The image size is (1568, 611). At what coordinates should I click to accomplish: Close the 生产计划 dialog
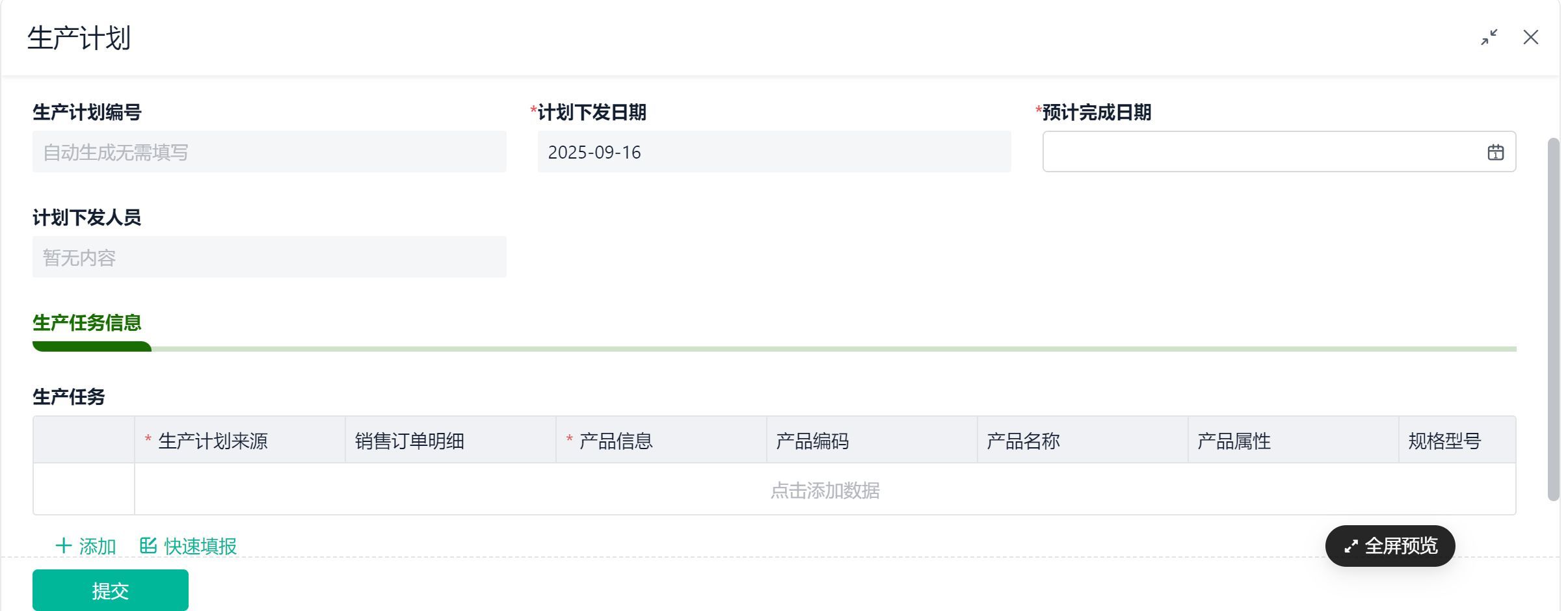(x=1530, y=37)
